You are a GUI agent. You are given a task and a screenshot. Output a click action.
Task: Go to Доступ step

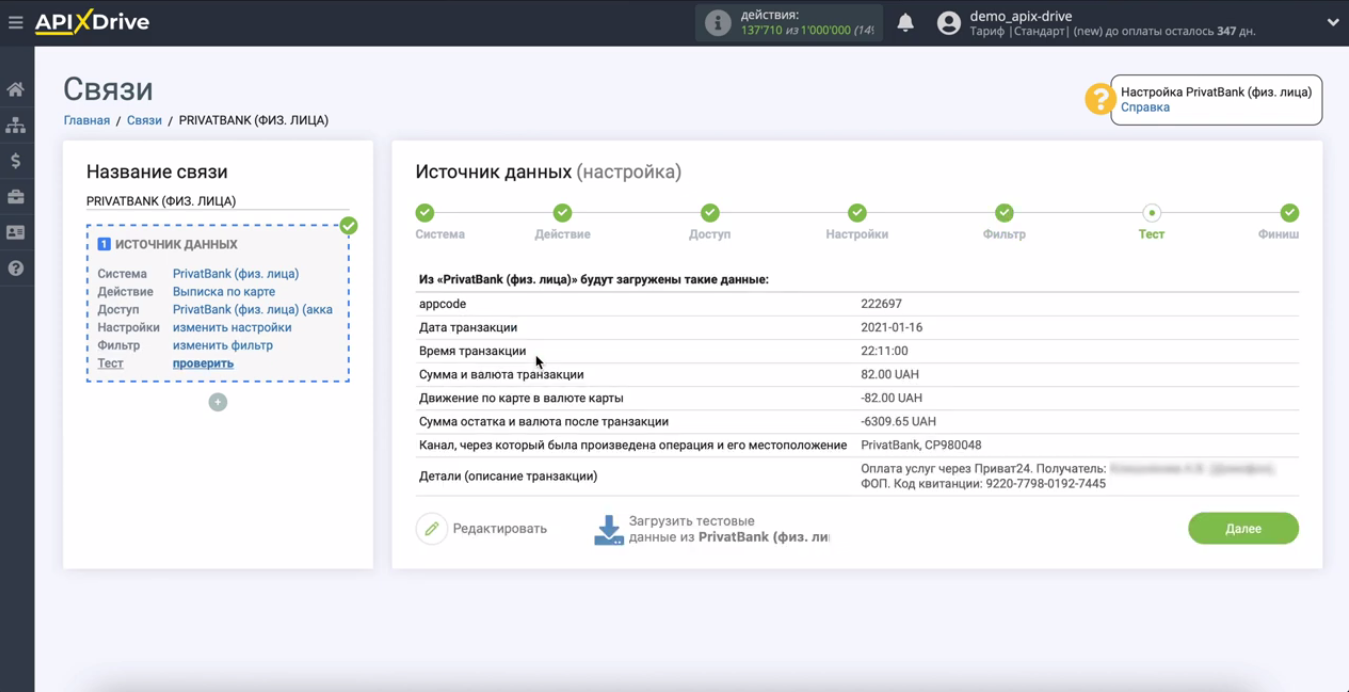[710, 212]
